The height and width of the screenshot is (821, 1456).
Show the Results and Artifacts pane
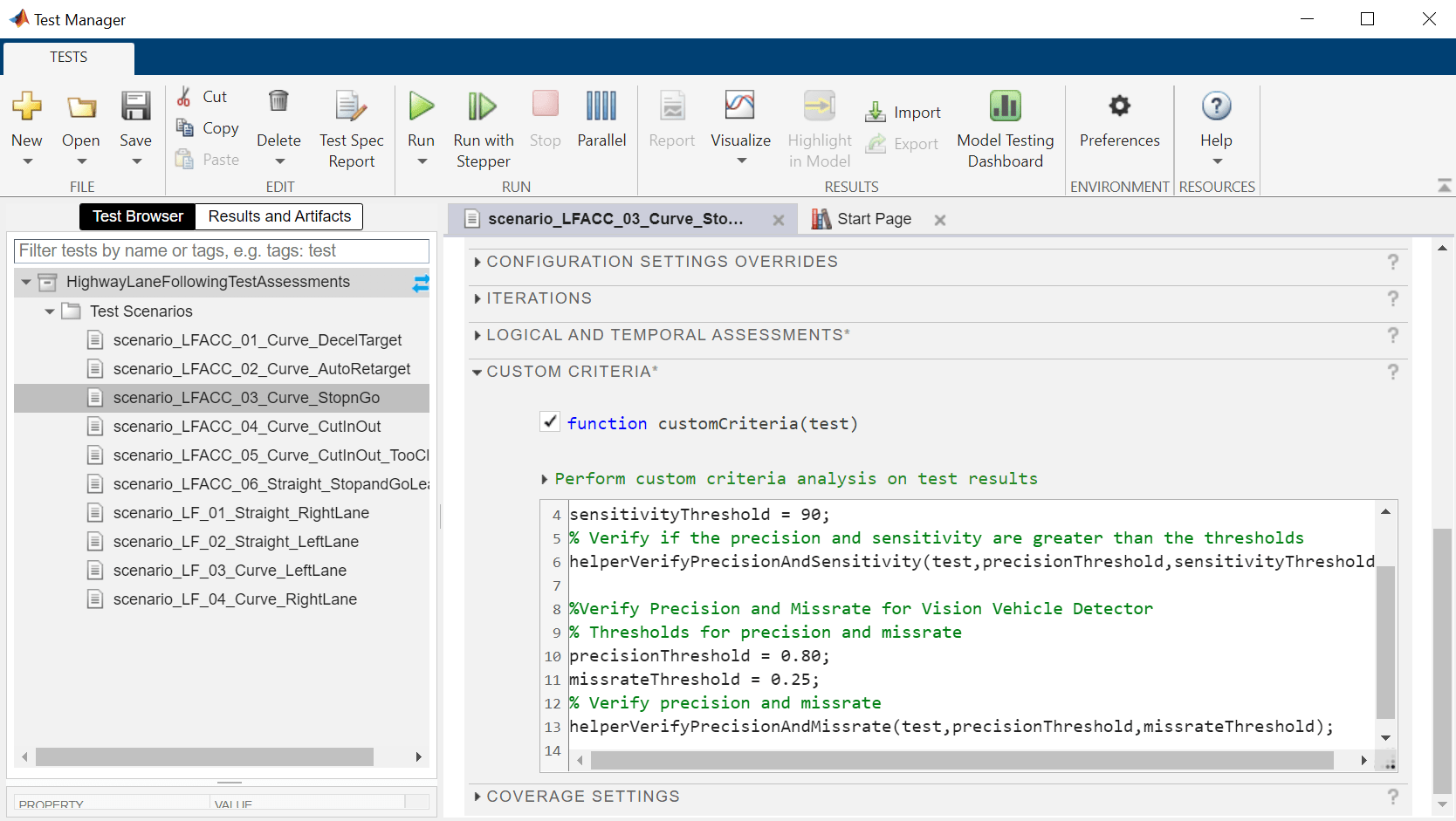click(x=279, y=216)
